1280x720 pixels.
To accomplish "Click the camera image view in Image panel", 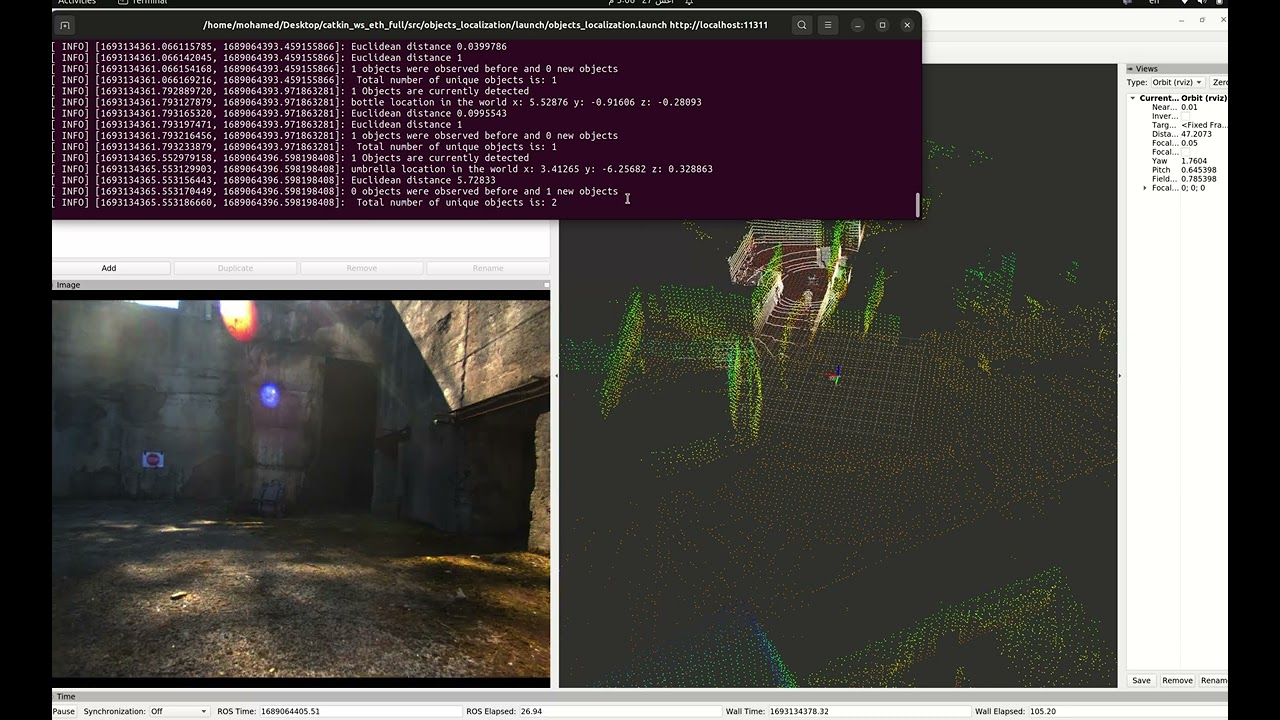I will pos(301,489).
